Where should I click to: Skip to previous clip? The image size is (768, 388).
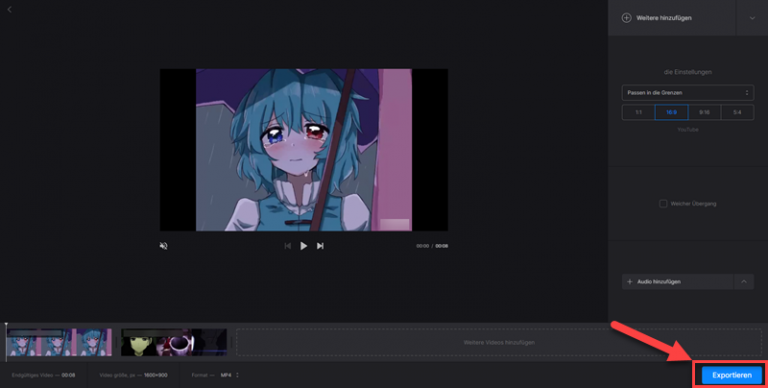[288, 246]
